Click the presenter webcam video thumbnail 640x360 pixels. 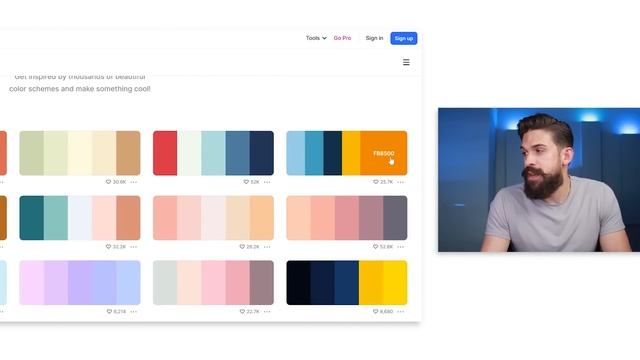pyautogui.click(x=539, y=180)
